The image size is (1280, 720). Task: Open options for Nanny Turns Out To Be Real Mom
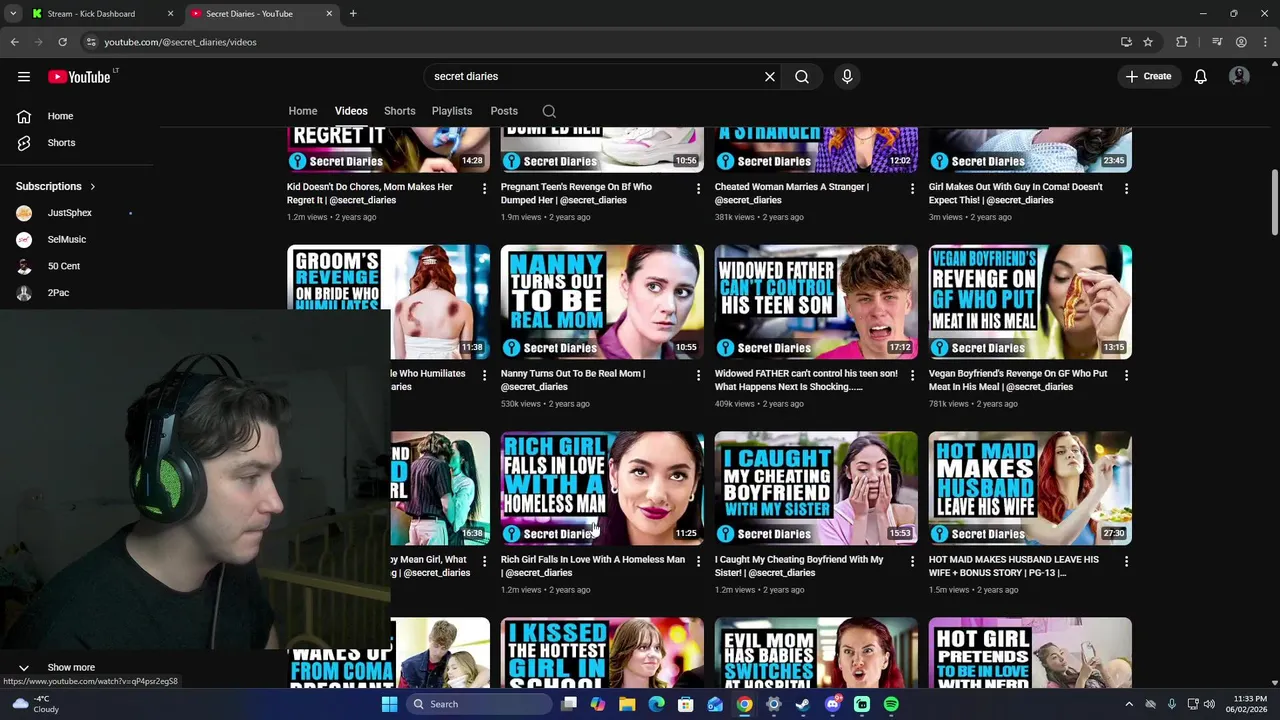pyautogui.click(x=698, y=375)
